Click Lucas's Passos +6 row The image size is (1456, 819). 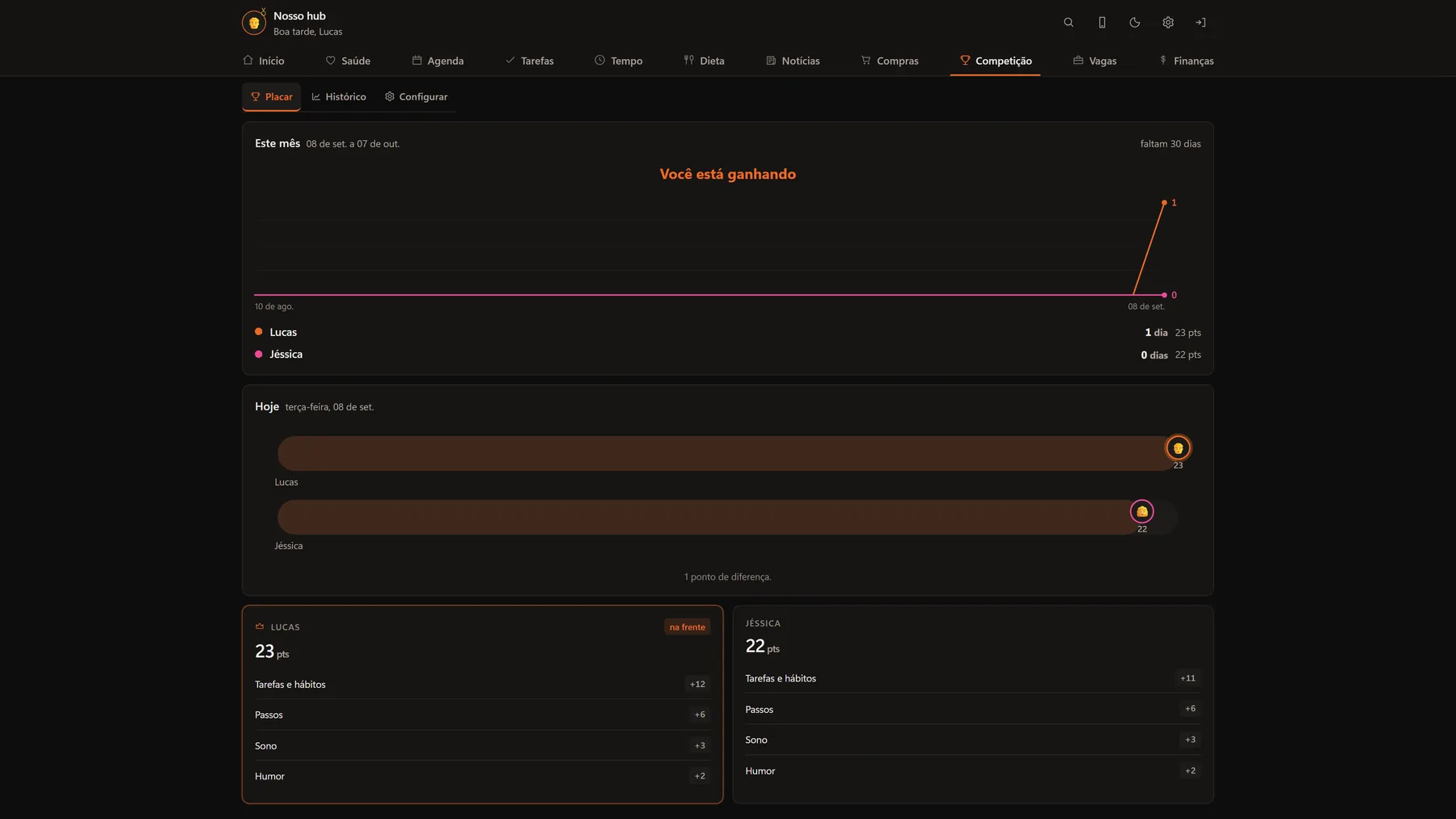click(482, 715)
